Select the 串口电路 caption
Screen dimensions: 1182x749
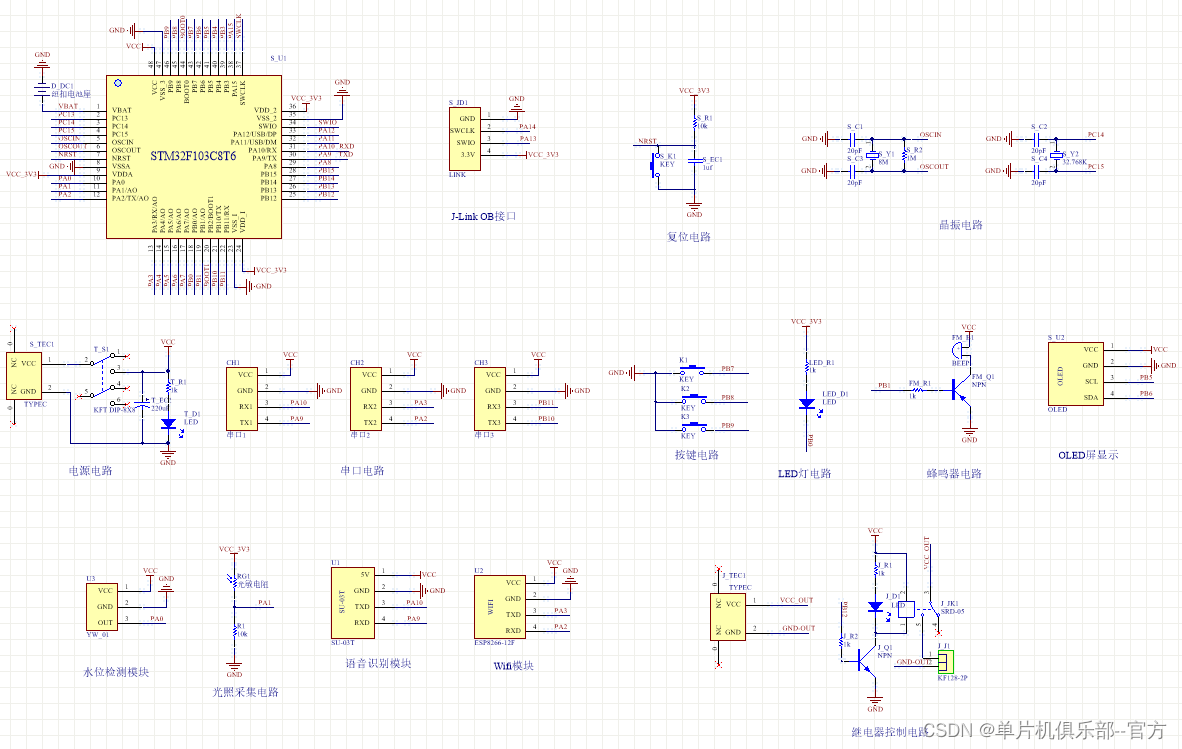362,471
